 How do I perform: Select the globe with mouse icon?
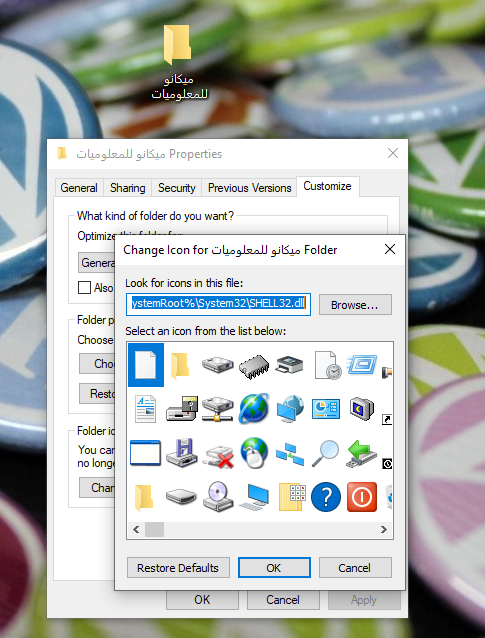pos(254,452)
